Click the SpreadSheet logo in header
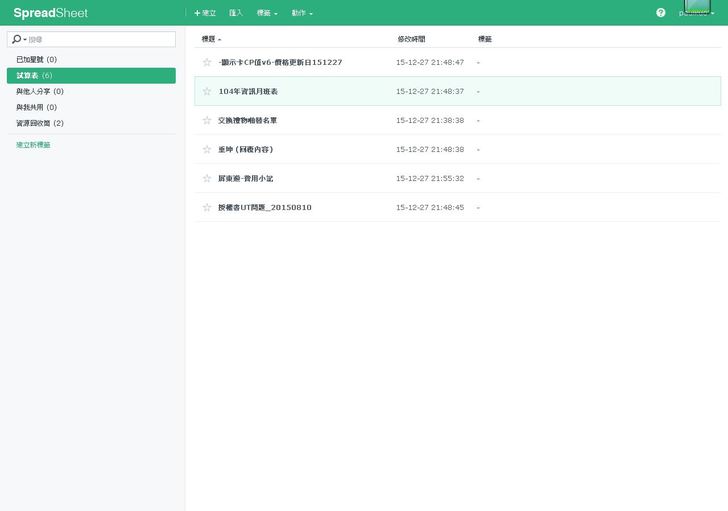The height and width of the screenshot is (511, 728). pyautogui.click(x=51, y=13)
